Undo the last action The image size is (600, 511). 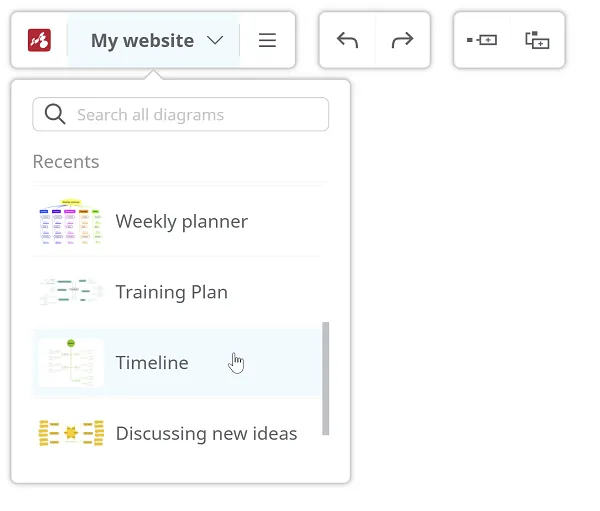[x=347, y=40]
